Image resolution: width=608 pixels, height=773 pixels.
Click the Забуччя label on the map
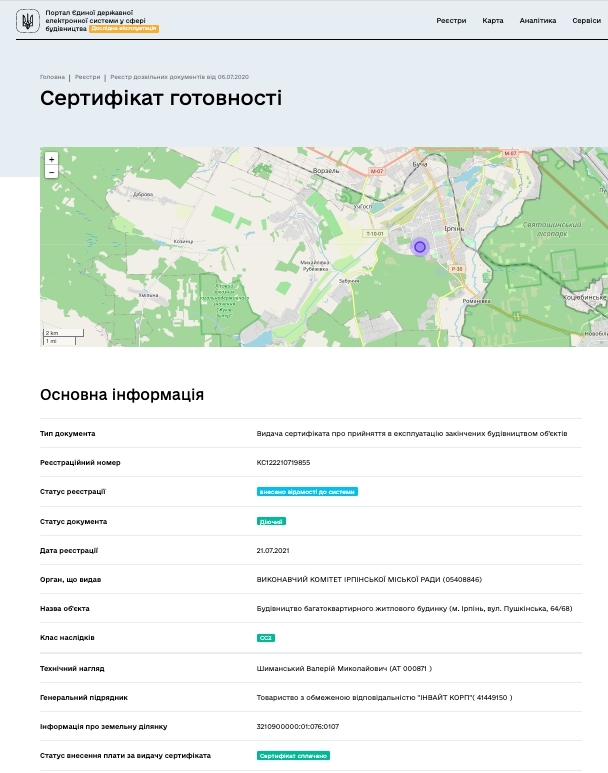[x=349, y=281]
